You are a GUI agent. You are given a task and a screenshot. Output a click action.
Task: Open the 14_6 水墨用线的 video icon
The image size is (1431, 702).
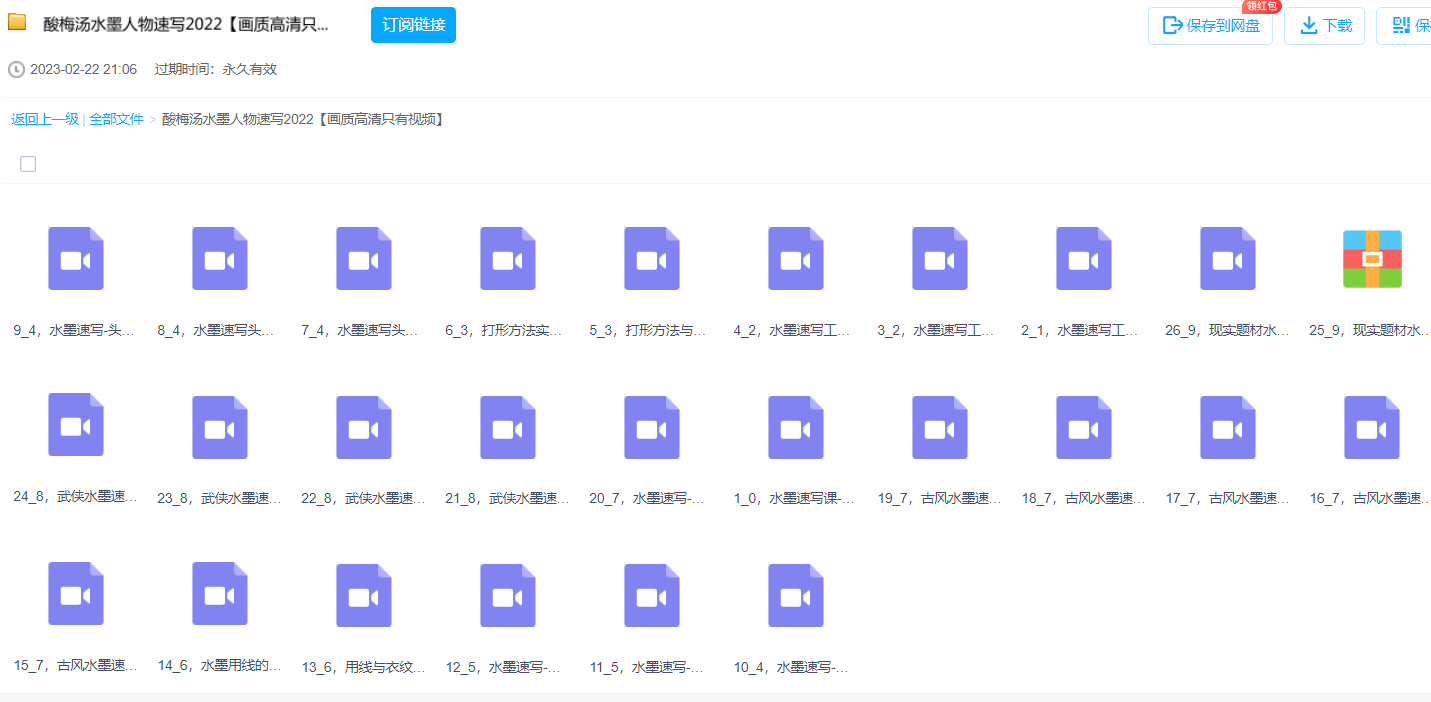pyautogui.click(x=220, y=594)
